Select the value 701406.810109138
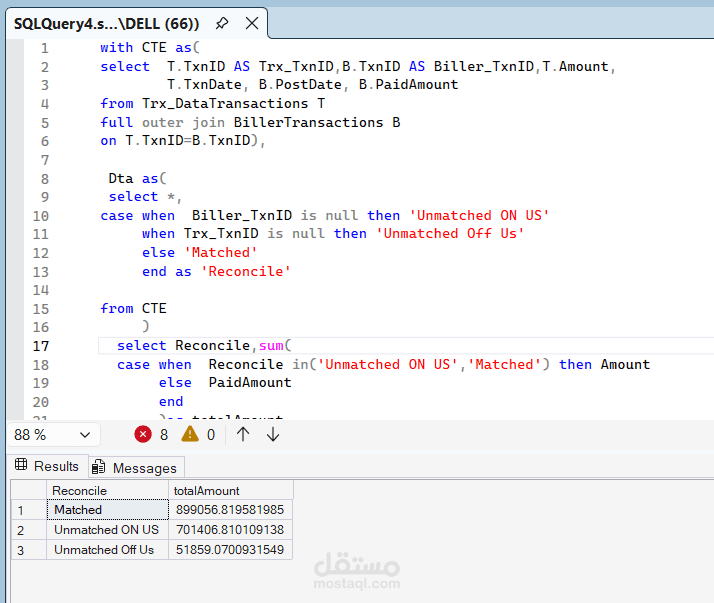 pyautogui.click(x=230, y=530)
